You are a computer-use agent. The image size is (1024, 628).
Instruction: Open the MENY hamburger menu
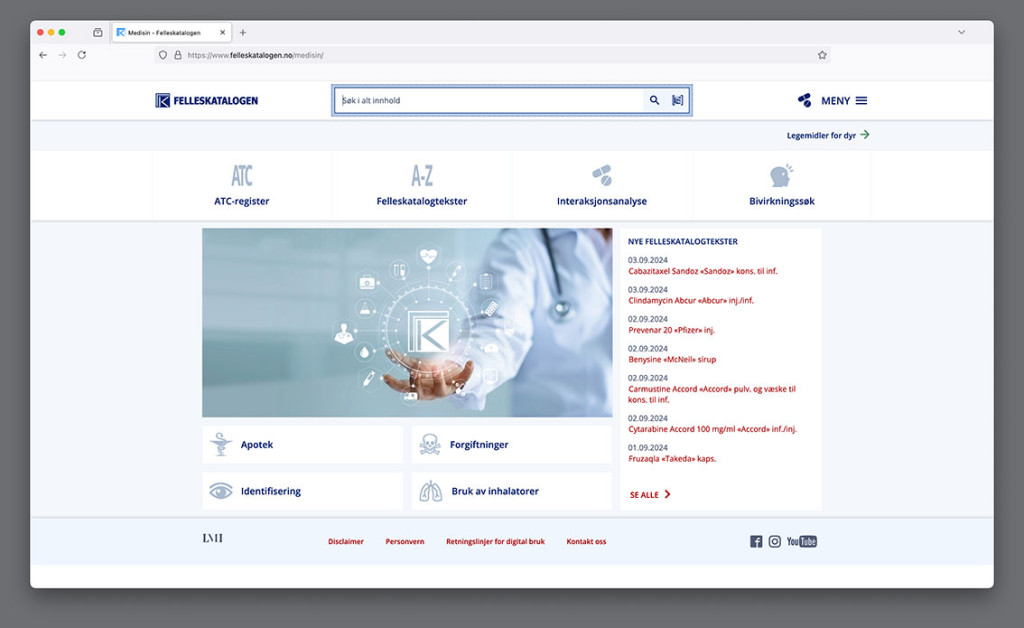pos(861,101)
